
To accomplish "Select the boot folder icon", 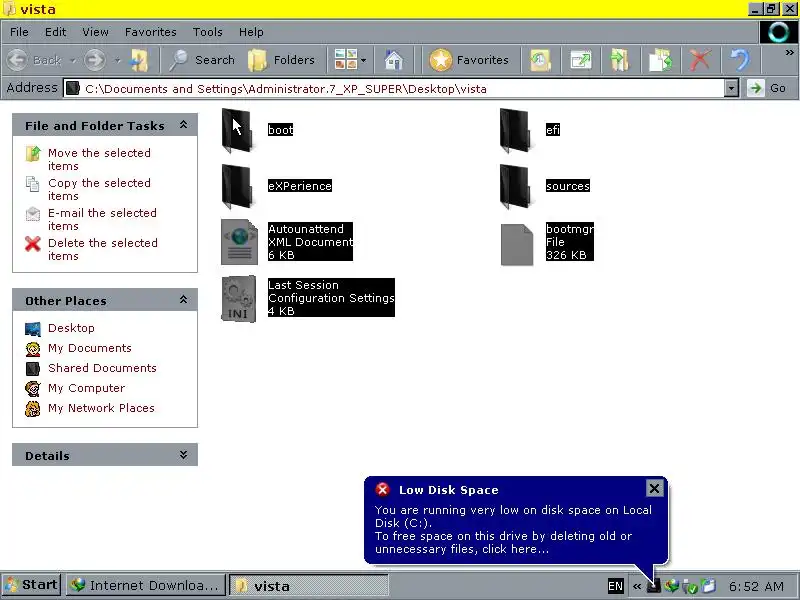I will (x=238, y=130).
